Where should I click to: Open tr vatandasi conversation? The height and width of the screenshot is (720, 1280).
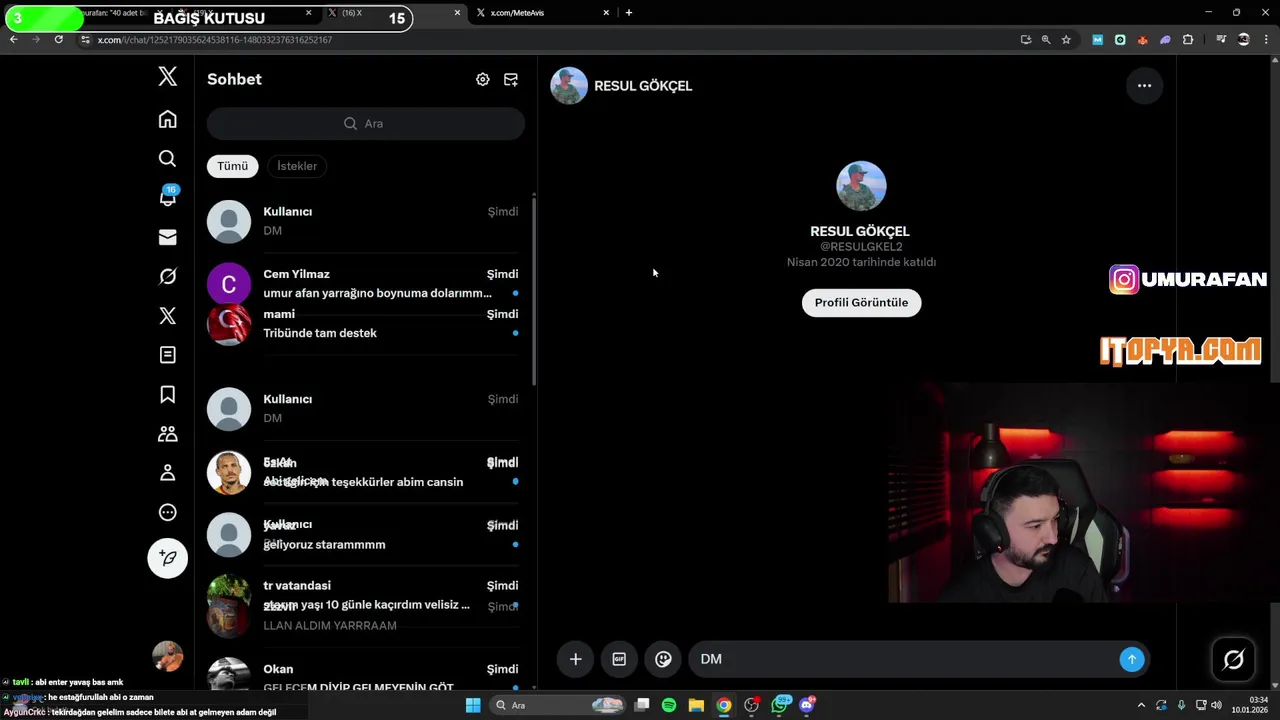[x=364, y=595]
